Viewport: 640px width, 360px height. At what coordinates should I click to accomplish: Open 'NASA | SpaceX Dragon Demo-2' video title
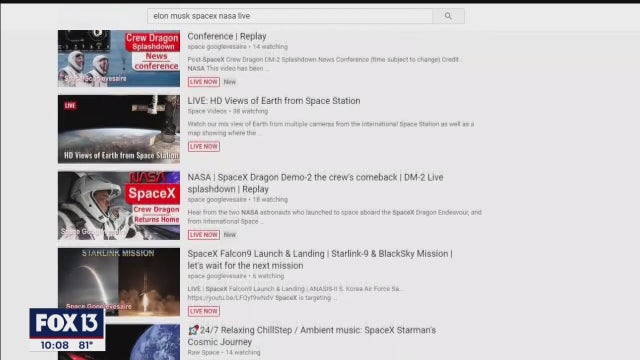tap(315, 183)
